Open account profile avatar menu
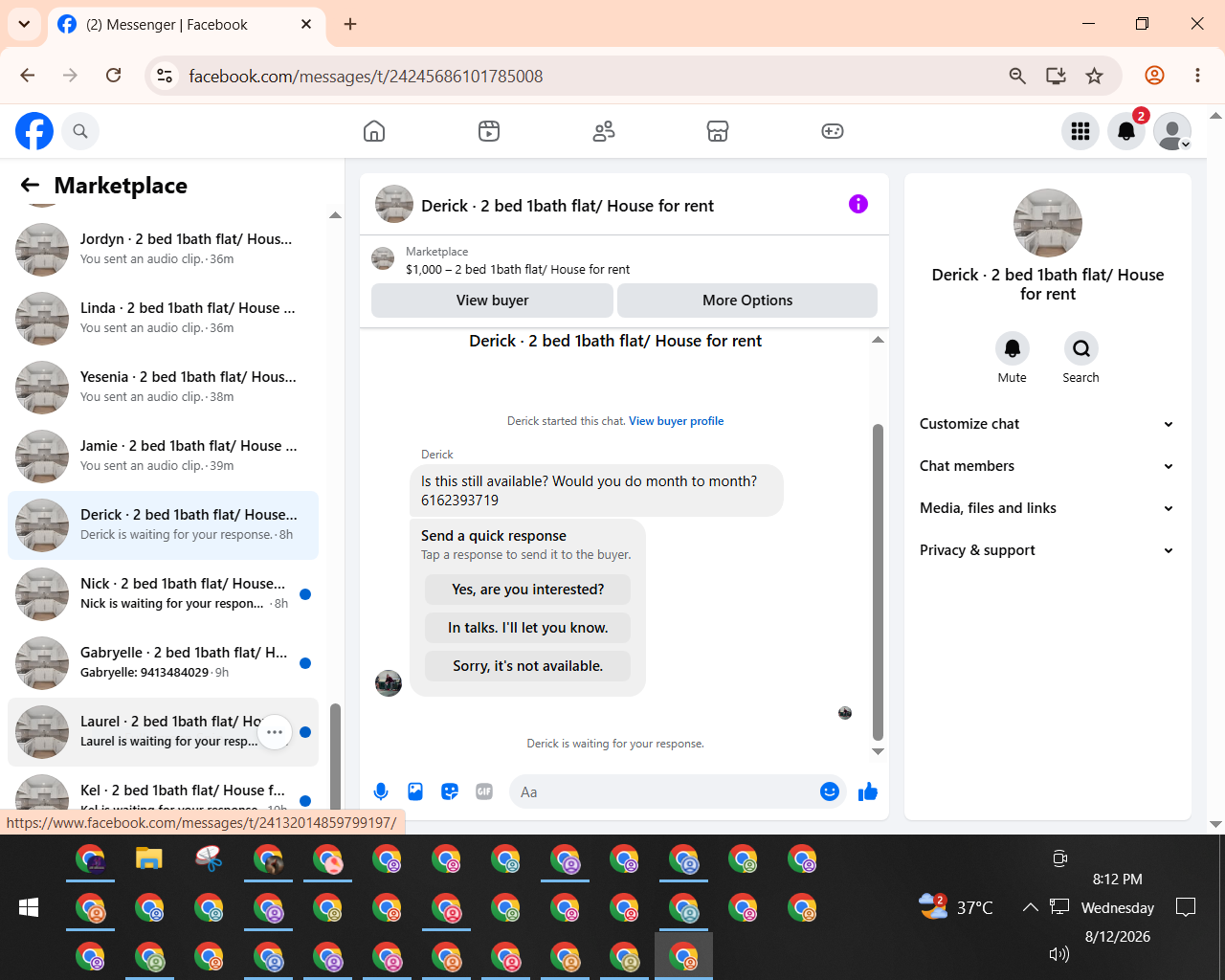The image size is (1225, 980). coord(1172,131)
